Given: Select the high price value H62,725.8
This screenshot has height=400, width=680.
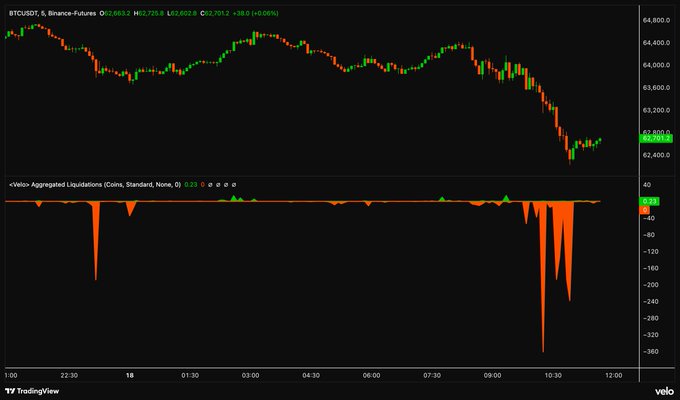Looking at the screenshot, I should pos(149,13).
